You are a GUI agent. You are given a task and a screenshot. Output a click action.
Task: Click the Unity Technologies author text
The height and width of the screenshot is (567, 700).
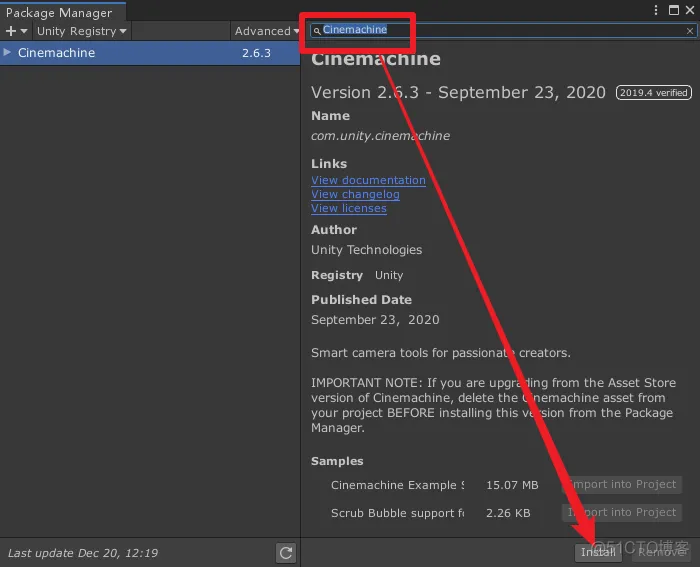click(367, 250)
